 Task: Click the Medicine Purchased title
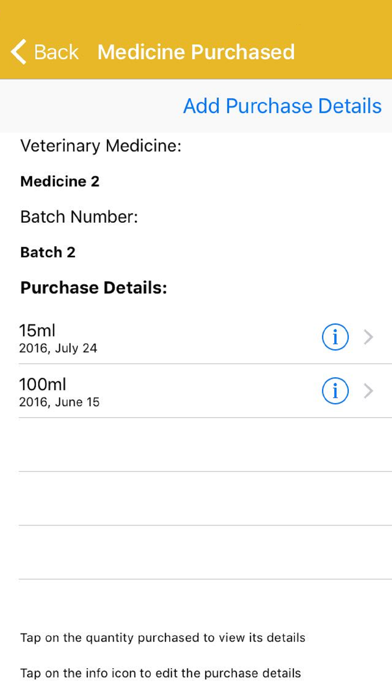click(196, 52)
